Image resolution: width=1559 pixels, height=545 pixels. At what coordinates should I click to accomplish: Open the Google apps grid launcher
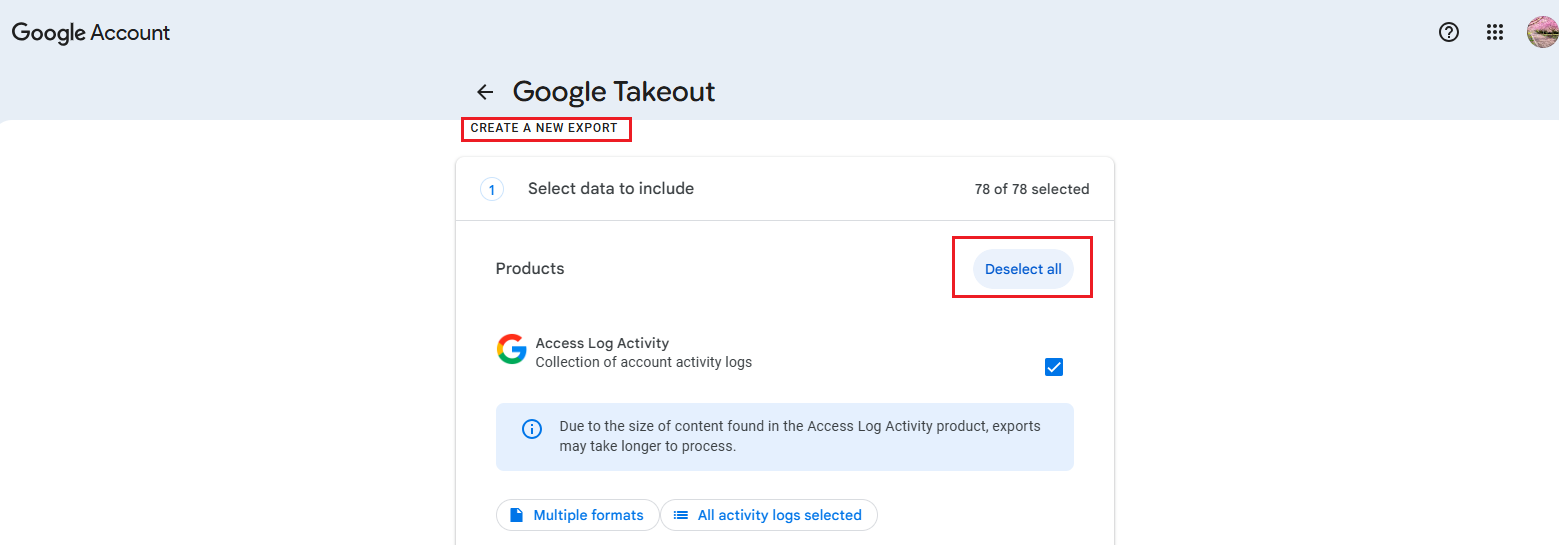[x=1495, y=32]
